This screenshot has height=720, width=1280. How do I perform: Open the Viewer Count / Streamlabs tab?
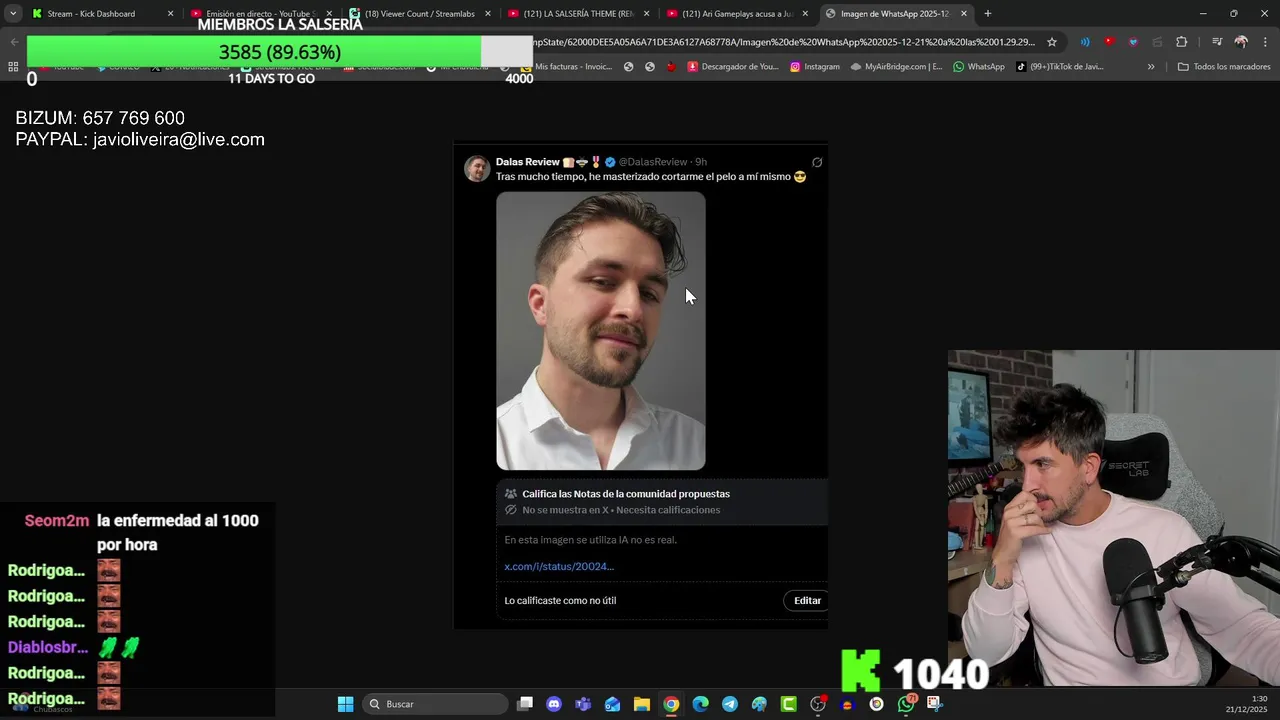pos(418,14)
